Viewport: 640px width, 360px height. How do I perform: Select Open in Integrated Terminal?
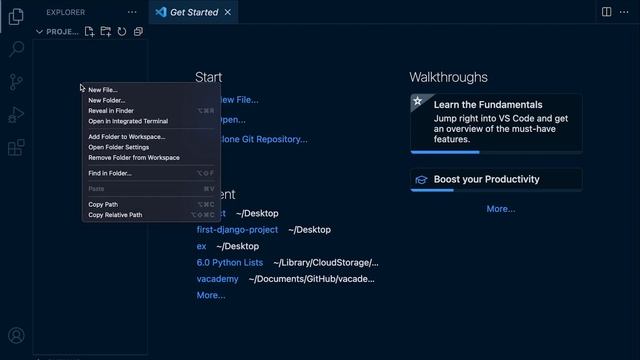[x=151, y=121]
